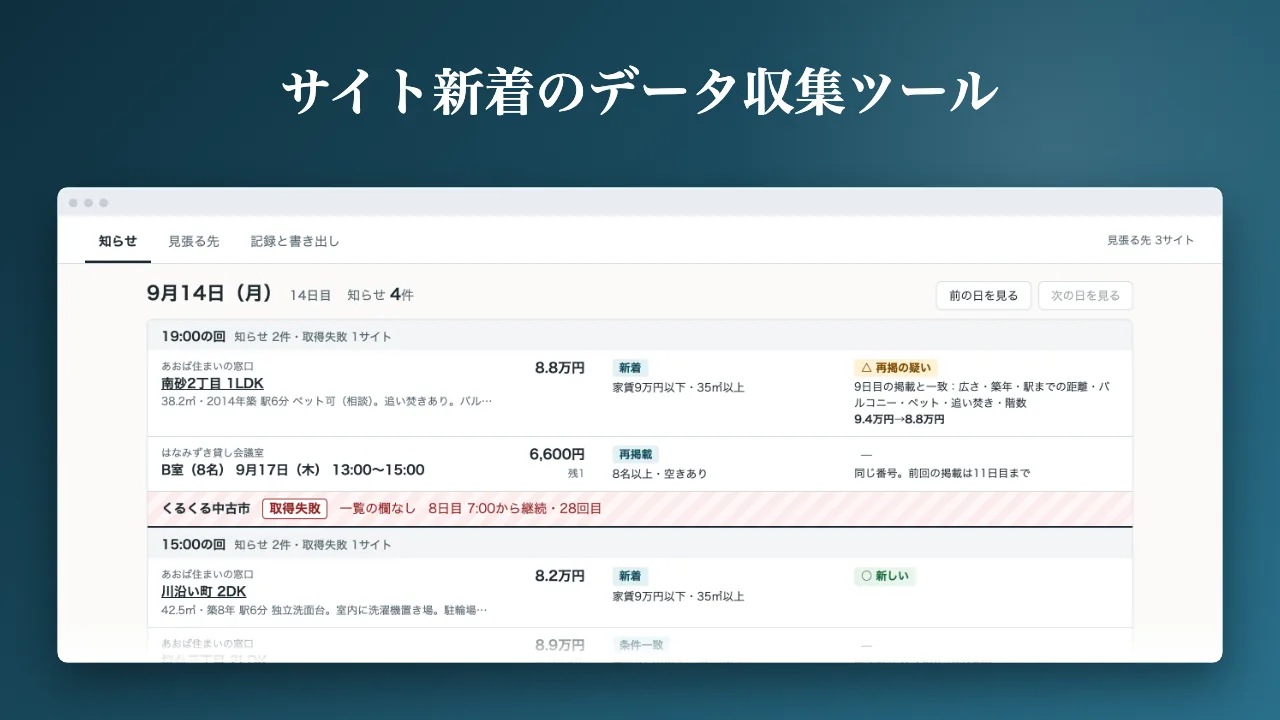
Task: Click the 取得失敗 badge
Action: [295, 508]
